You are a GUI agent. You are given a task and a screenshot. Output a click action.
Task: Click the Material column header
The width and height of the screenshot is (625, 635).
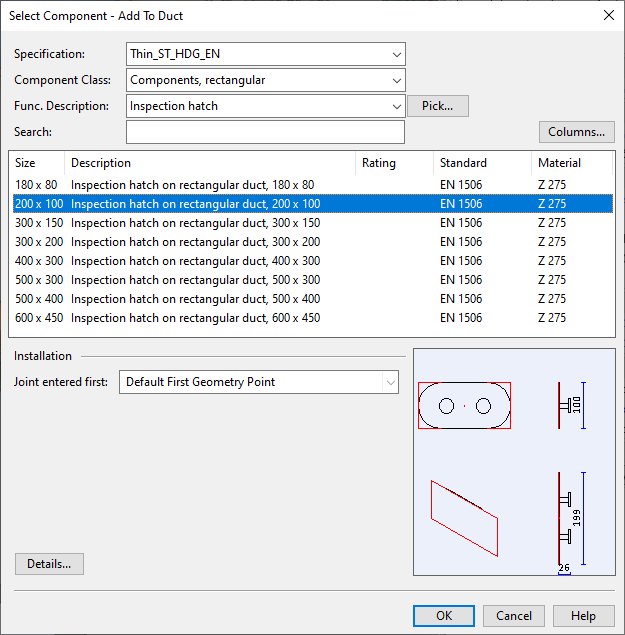572,163
